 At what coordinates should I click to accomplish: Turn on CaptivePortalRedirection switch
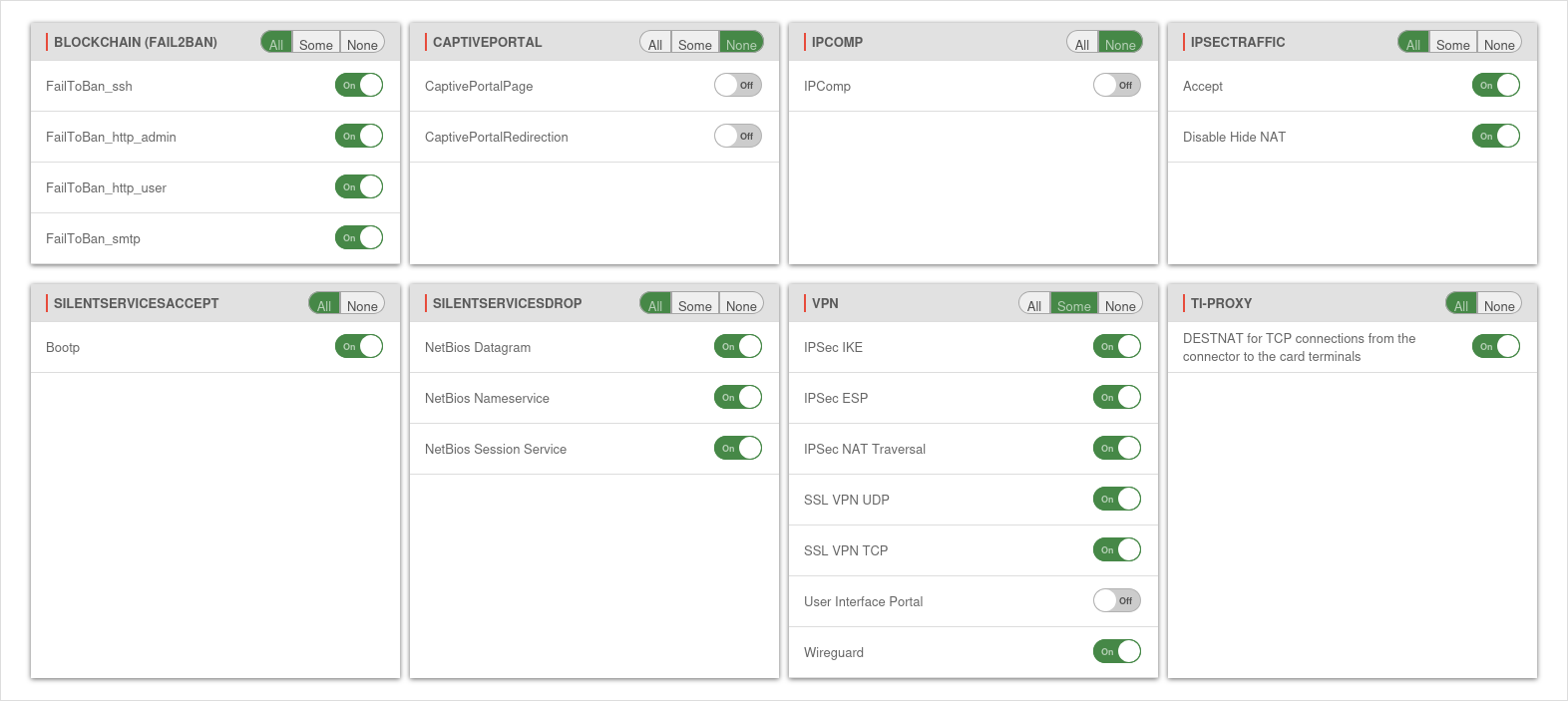click(x=738, y=137)
